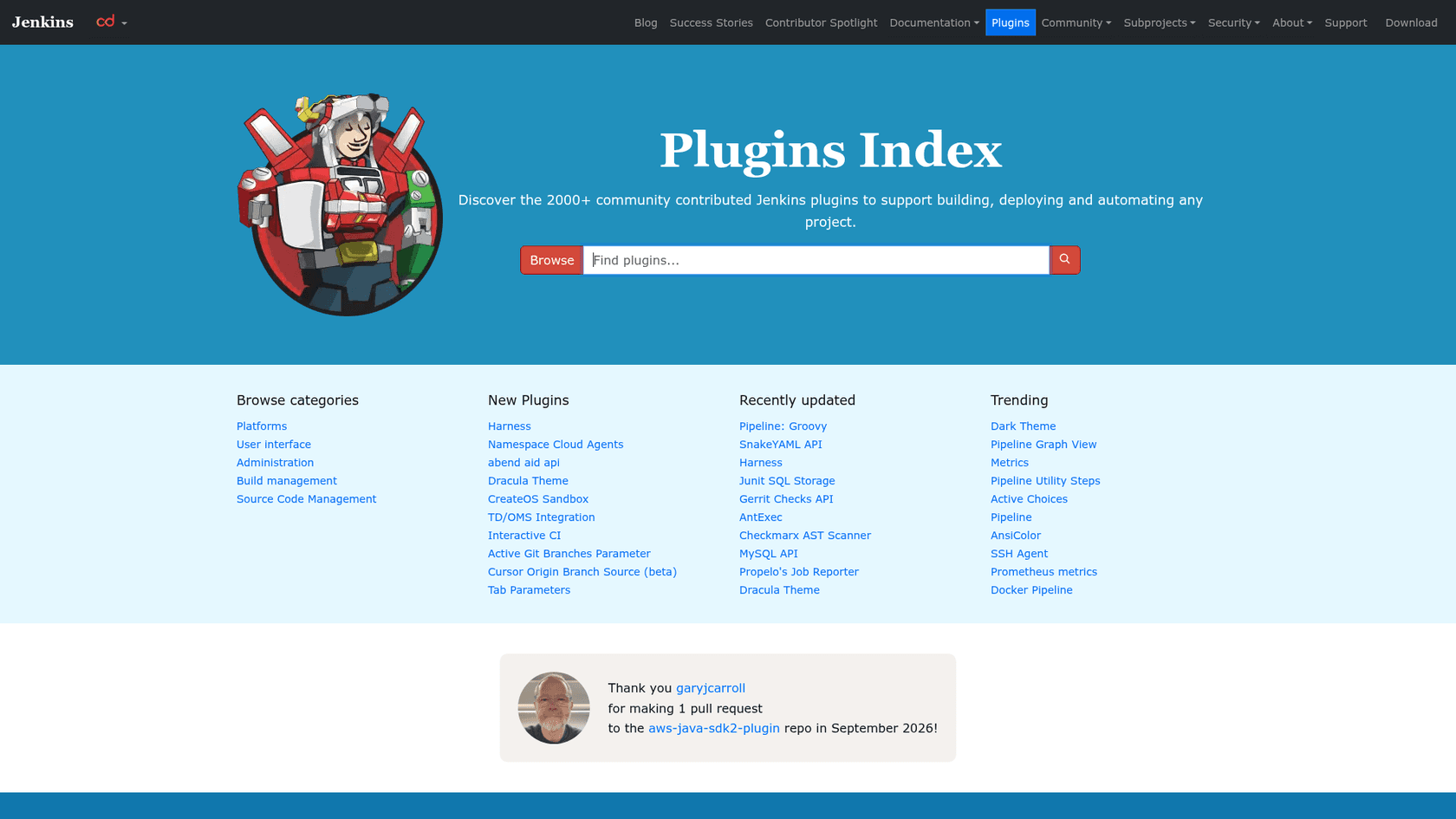Open Tab Parameters plugin
Screen dimensions: 1456x819
pyautogui.click(x=529, y=590)
